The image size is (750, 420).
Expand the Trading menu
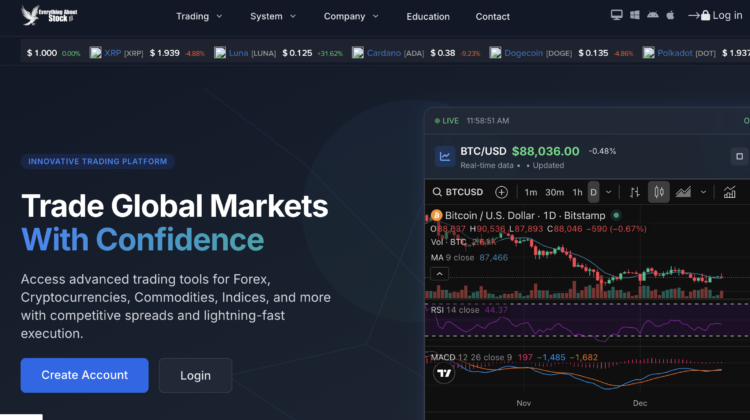(199, 16)
